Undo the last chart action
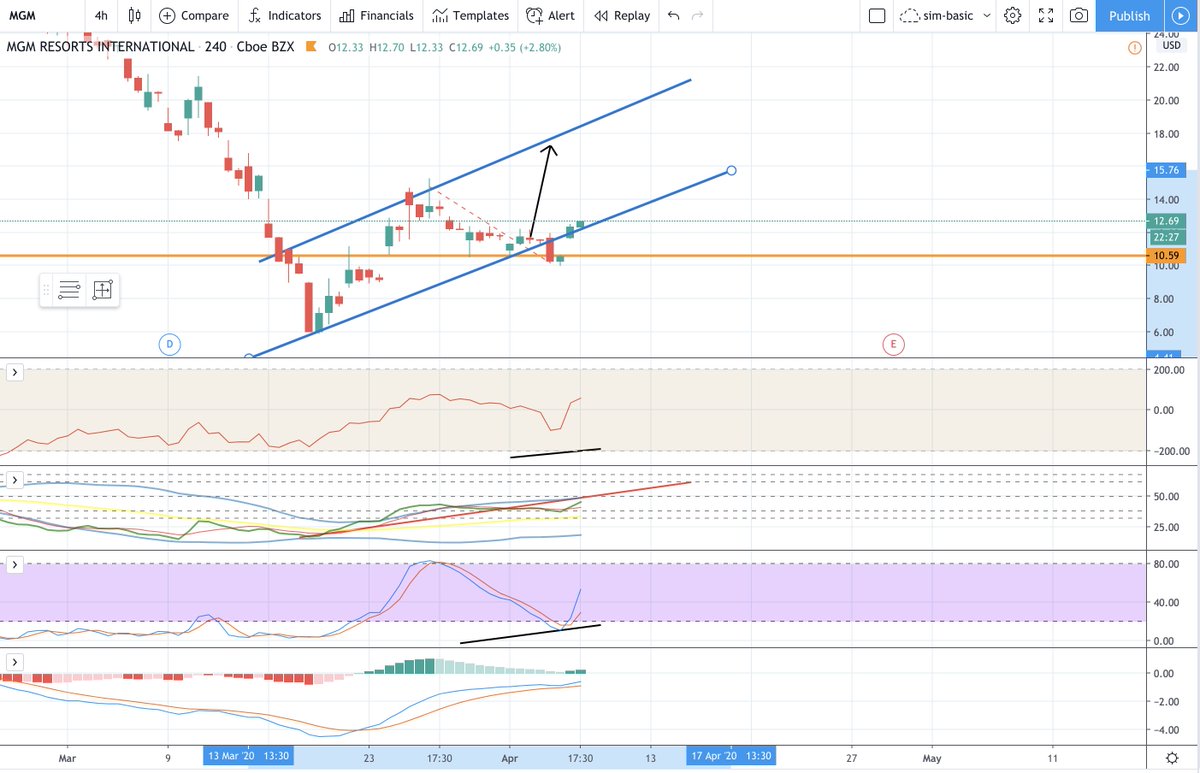The width and height of the screenshot is (1200, 773). pyautogui.click(x=673, y=16)
